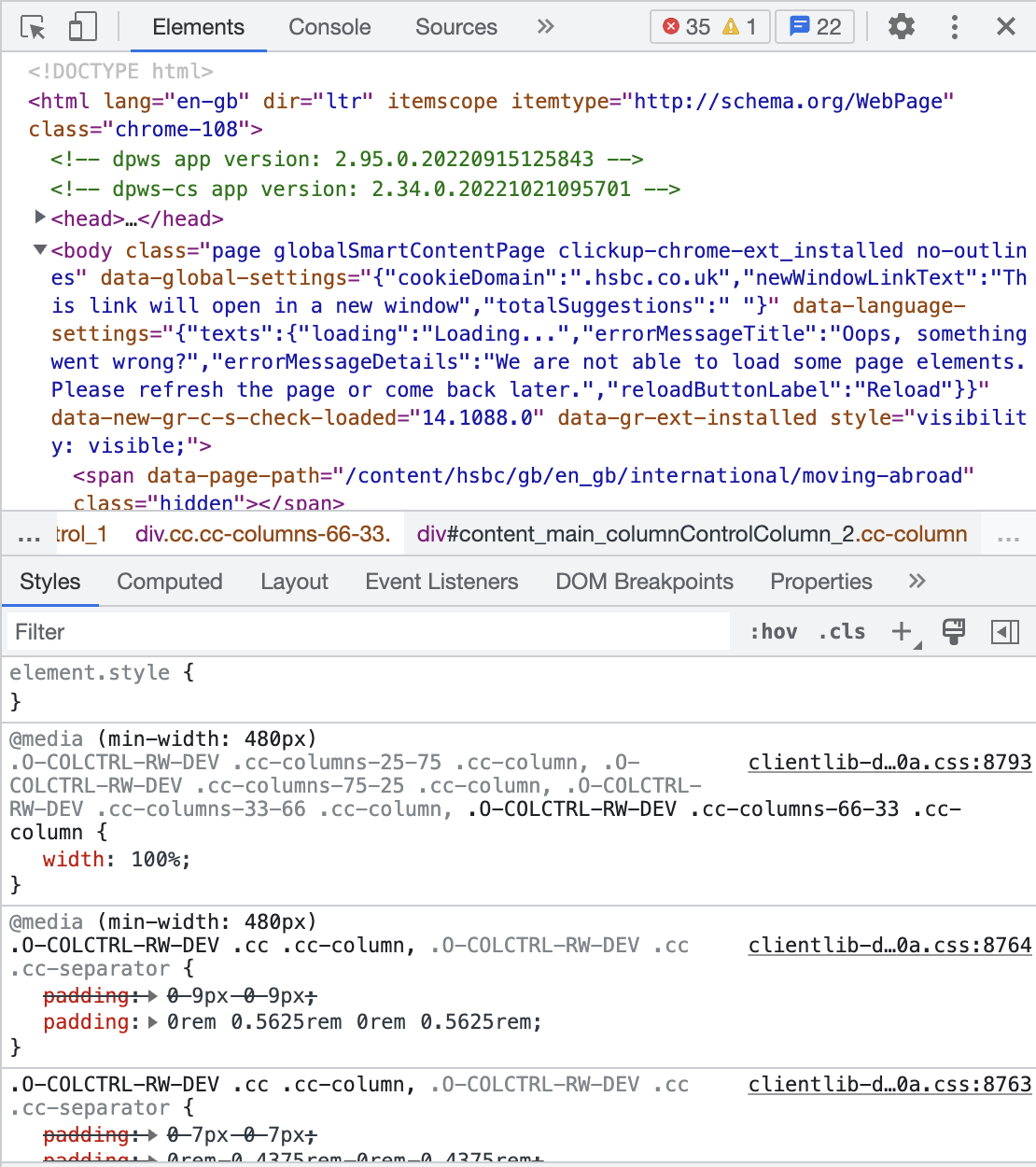Switch to the Computed tab
This screenshot has height=1167, width=1036.
[x=169, y=582]
